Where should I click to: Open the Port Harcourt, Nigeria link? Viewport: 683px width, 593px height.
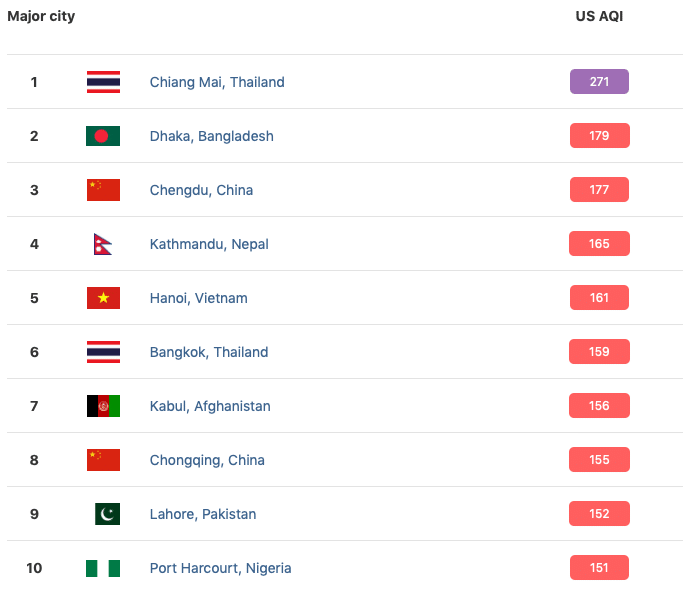(220, 568)
